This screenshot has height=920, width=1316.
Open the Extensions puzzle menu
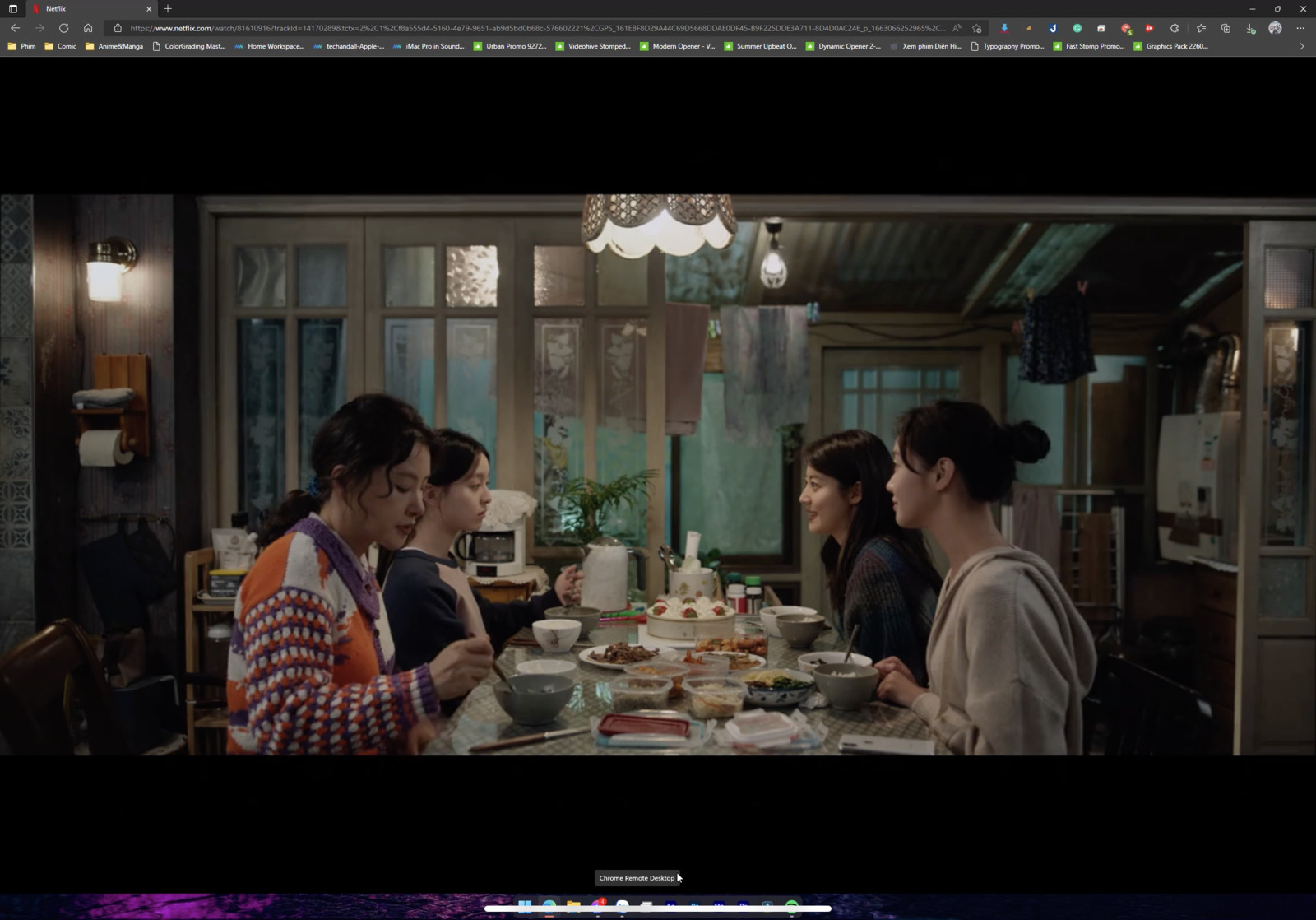coord(1175,28)
